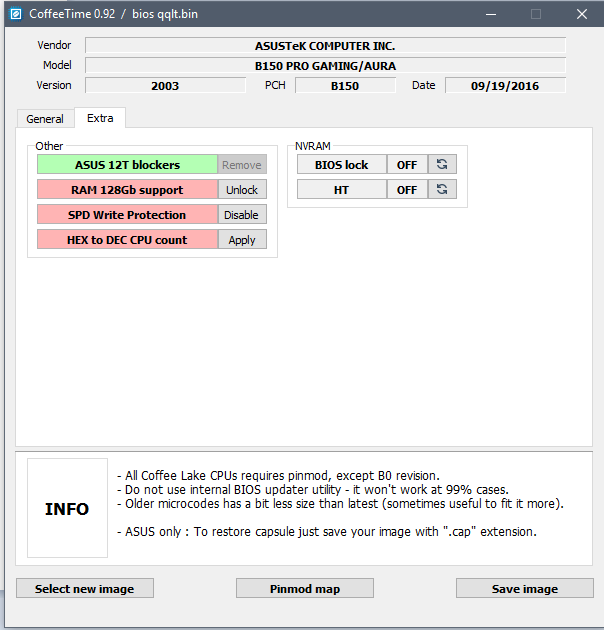Click Select new image button
Screen dimensions: 604x630
pos(85,589)
